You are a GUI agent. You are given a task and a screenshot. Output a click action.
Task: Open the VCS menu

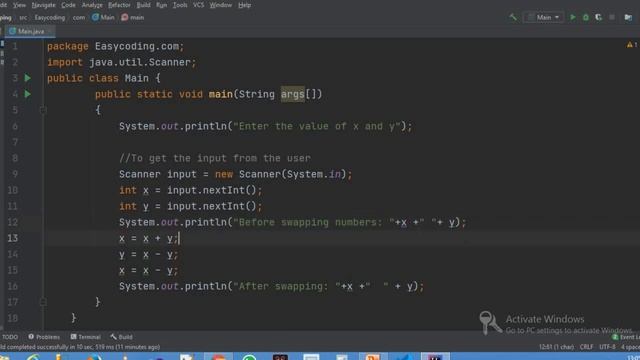(198, 5)
